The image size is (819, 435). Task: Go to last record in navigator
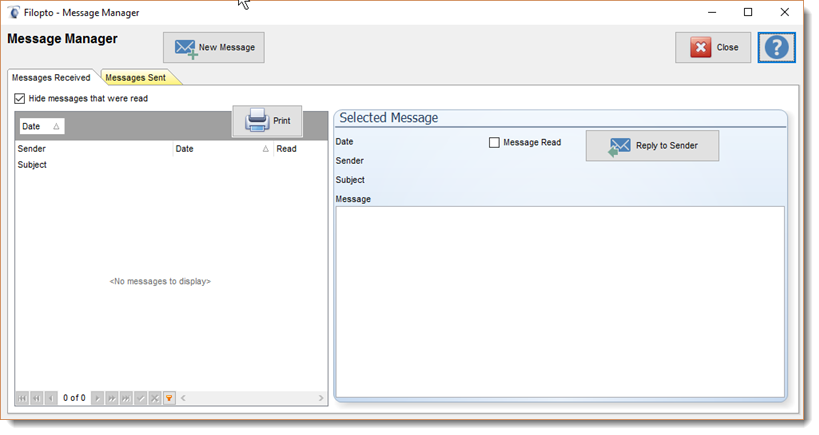coord(126,398)
